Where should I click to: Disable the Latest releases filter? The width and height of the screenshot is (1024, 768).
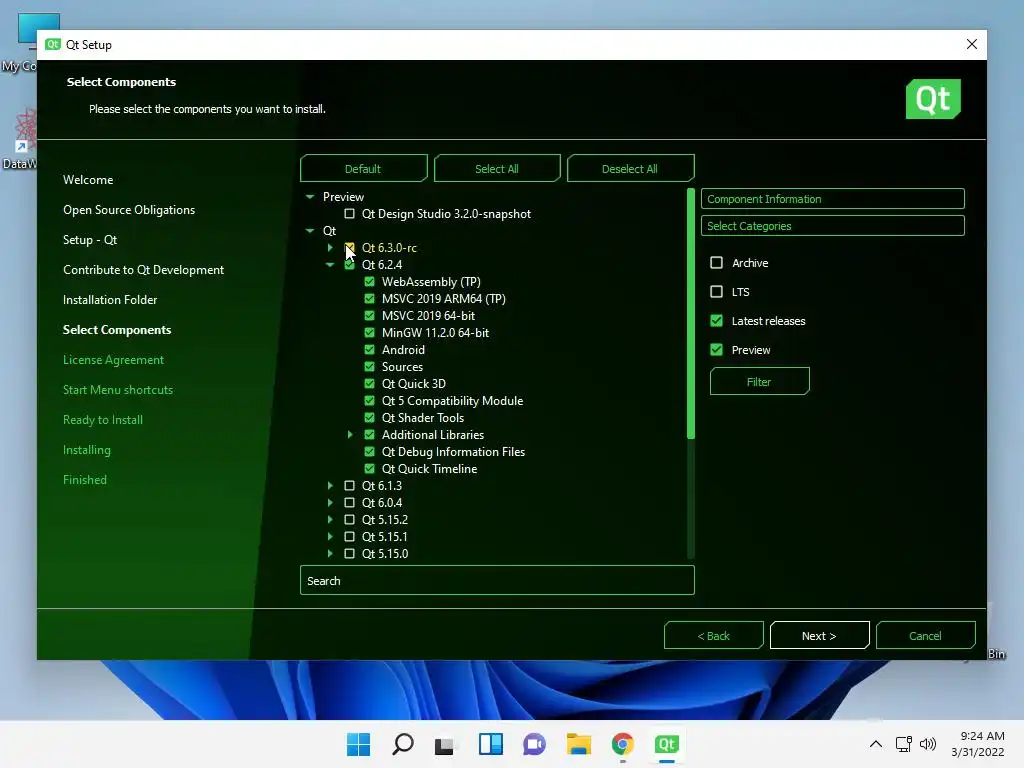coord(716,320)
